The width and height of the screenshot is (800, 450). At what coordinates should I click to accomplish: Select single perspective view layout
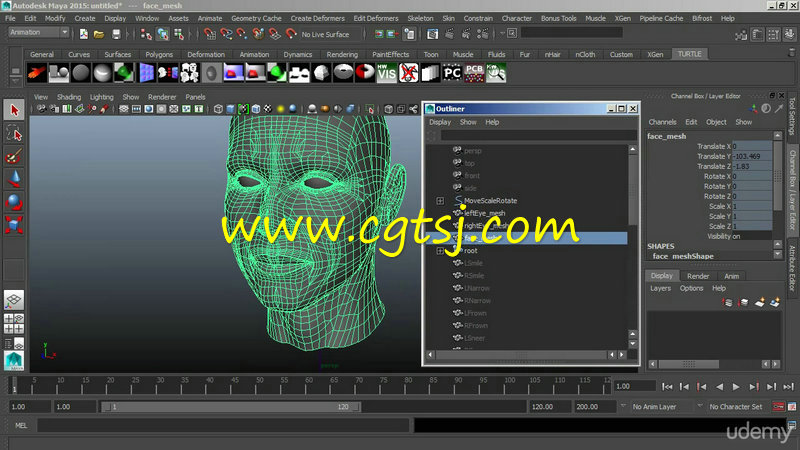click(14, 301)
